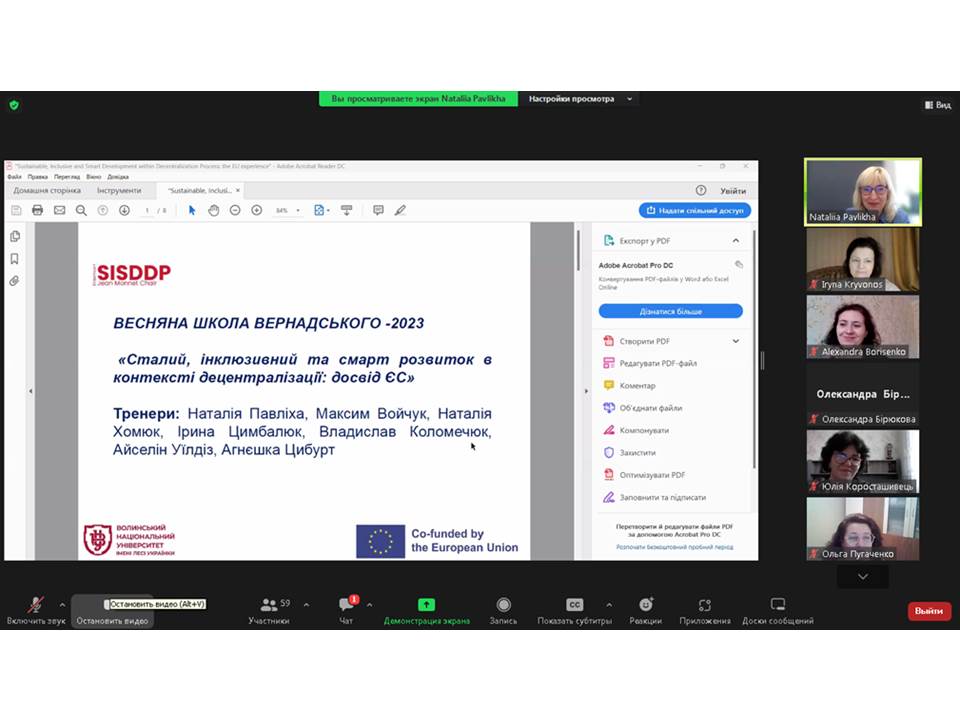Collapse the left navigation pane arrow
Screen dimensions: 960x720
(31, 391)
